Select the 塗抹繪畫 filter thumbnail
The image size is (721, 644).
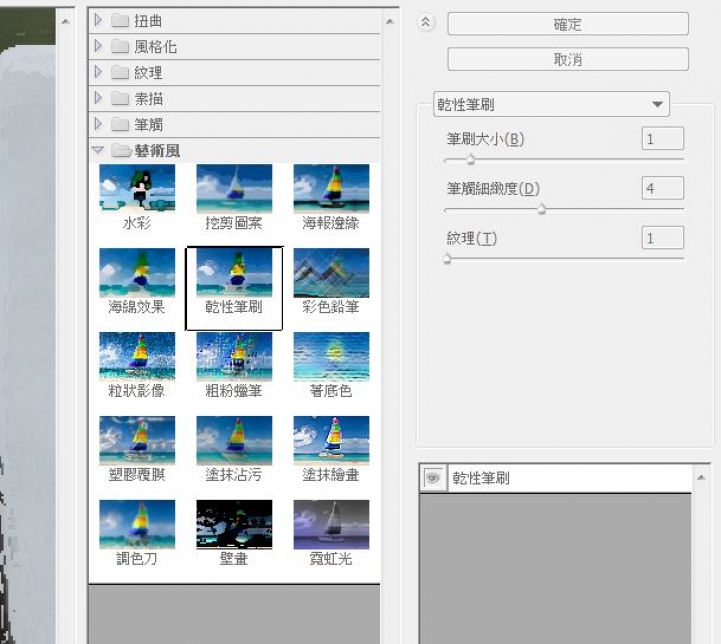(331, 441)
